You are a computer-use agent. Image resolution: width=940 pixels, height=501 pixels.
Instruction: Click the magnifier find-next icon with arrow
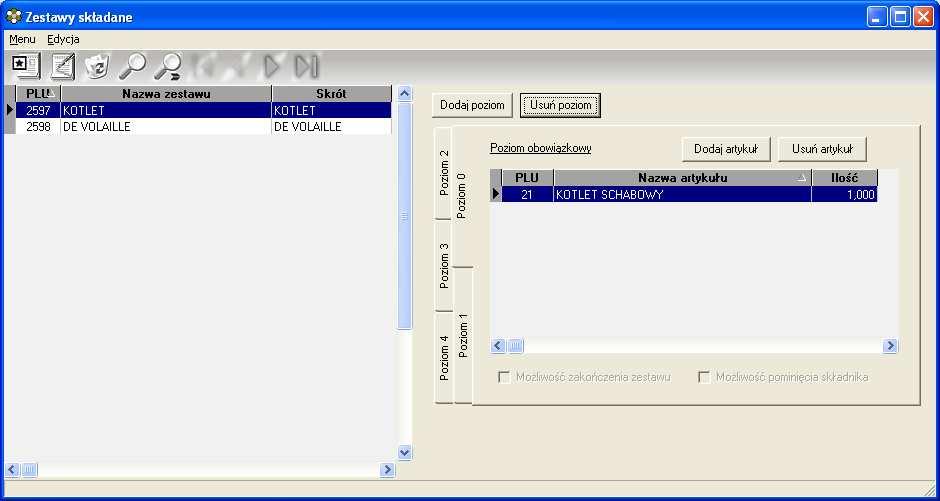click(168, 66)
